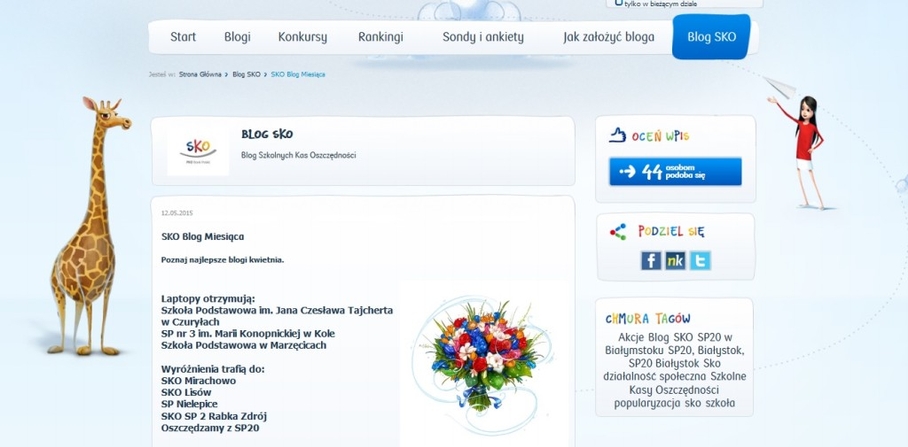Click the colorful share dots icon
Screen dimensions: 908x447
pos(618,232)
